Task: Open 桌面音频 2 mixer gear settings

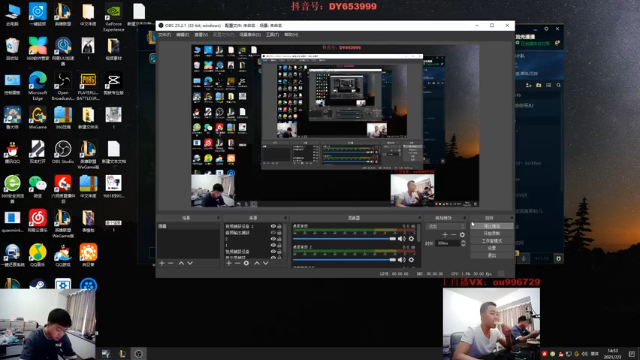Action: tap(411, 260)
